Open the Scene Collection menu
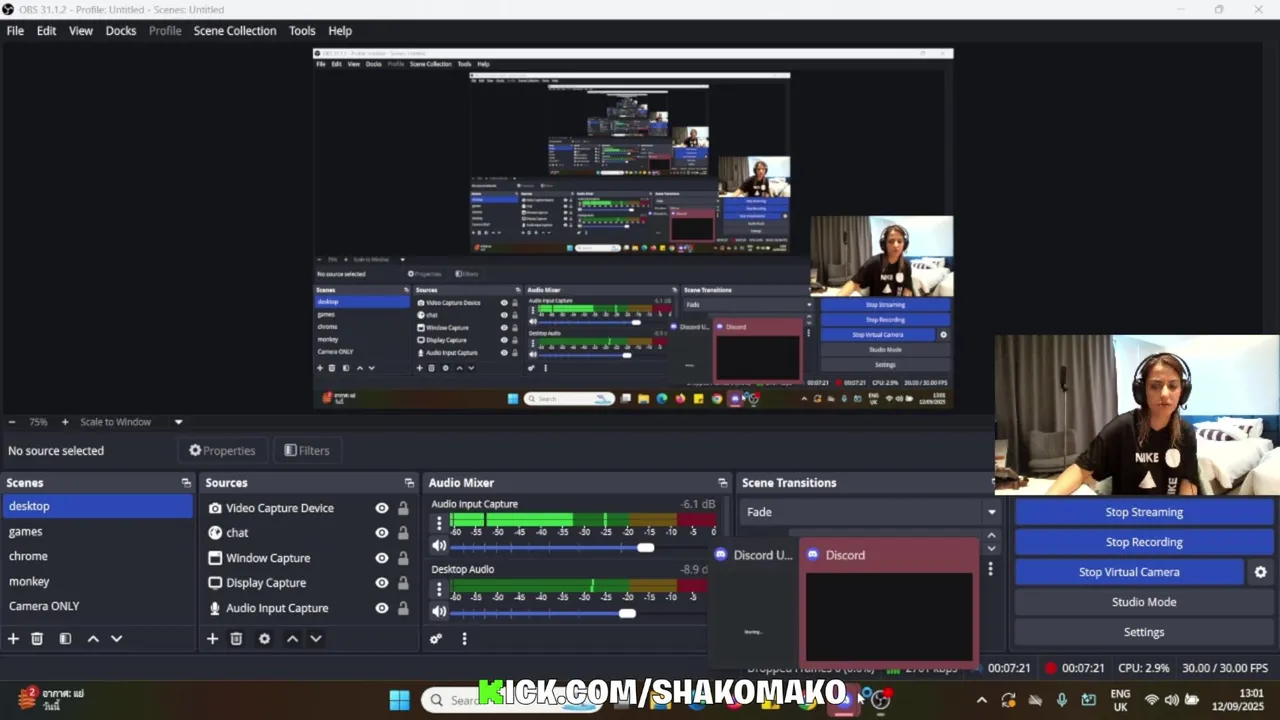 click(235, 31)
